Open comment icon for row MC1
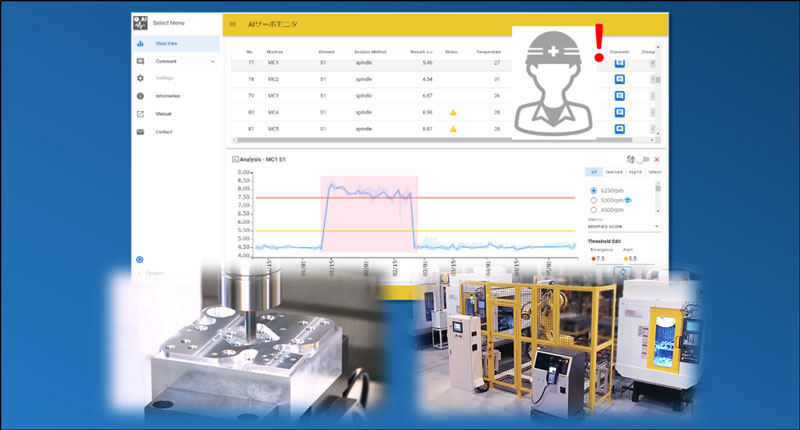The width and height of the screenshot is (800, 430). coord(619,63)
